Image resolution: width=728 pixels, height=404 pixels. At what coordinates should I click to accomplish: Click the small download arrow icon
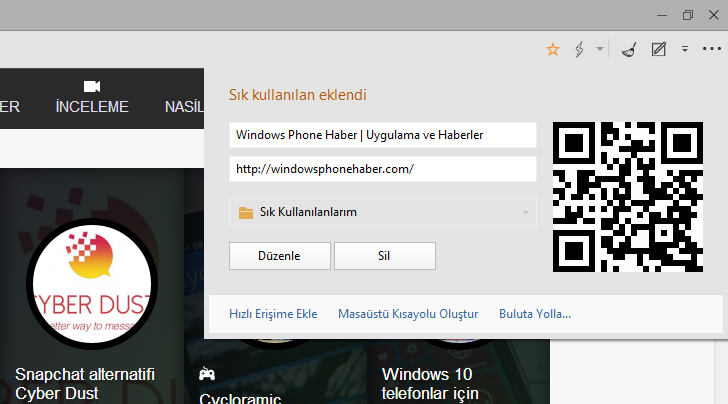click(x=685, y=49)
